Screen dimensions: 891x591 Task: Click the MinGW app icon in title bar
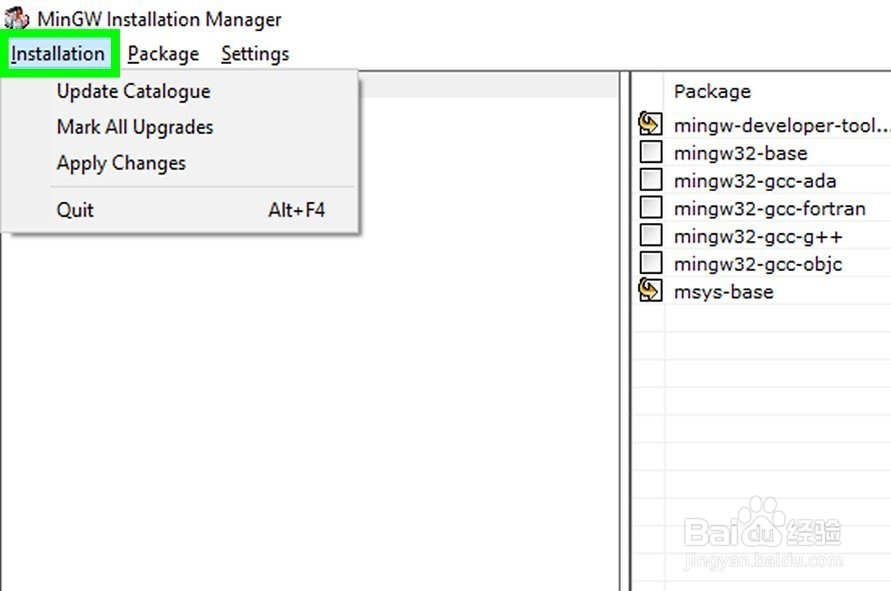point(16,18)
